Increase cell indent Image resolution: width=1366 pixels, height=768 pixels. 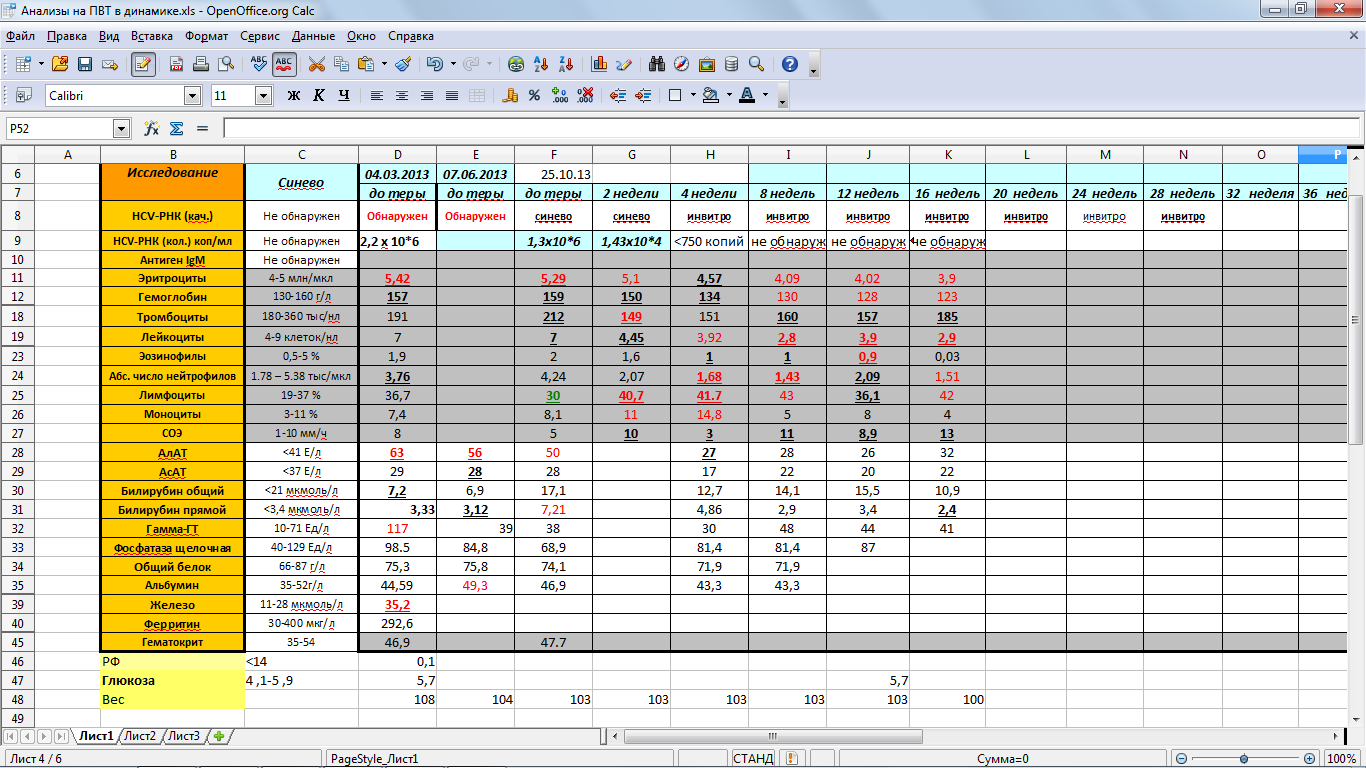[642, 96]
